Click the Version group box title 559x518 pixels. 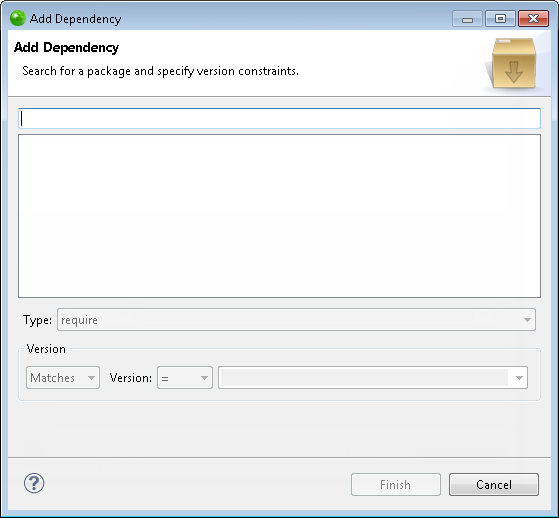pyautogui.click(x=46, y=349)
